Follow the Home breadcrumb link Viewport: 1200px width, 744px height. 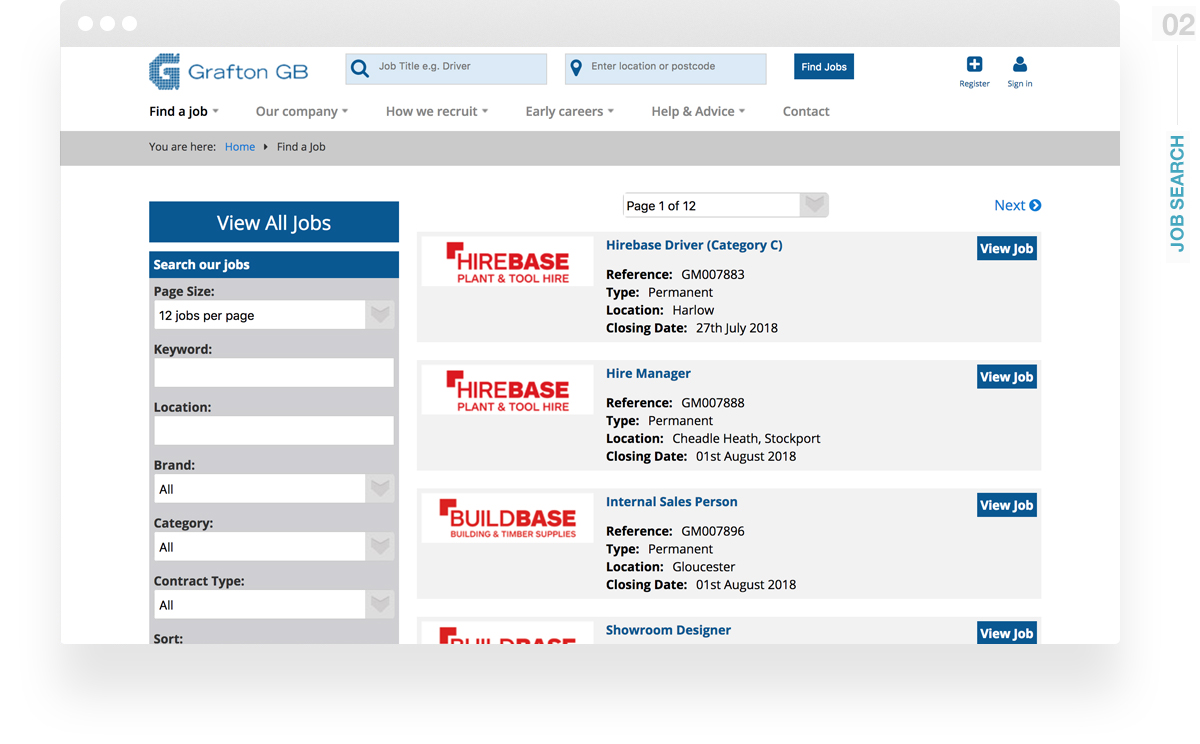click(240, 147)
